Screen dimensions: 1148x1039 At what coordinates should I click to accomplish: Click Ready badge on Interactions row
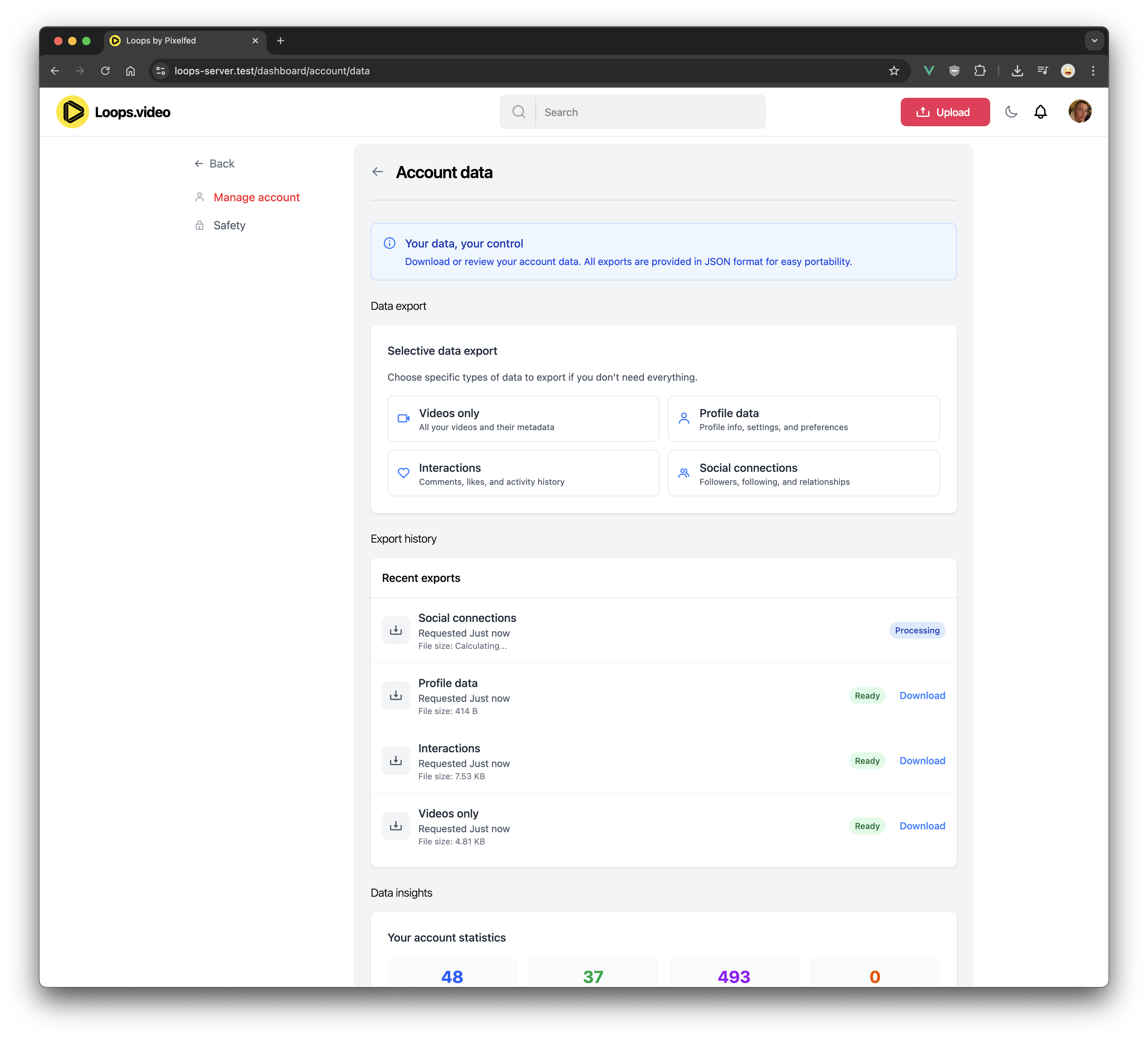[x=867, y=761]
